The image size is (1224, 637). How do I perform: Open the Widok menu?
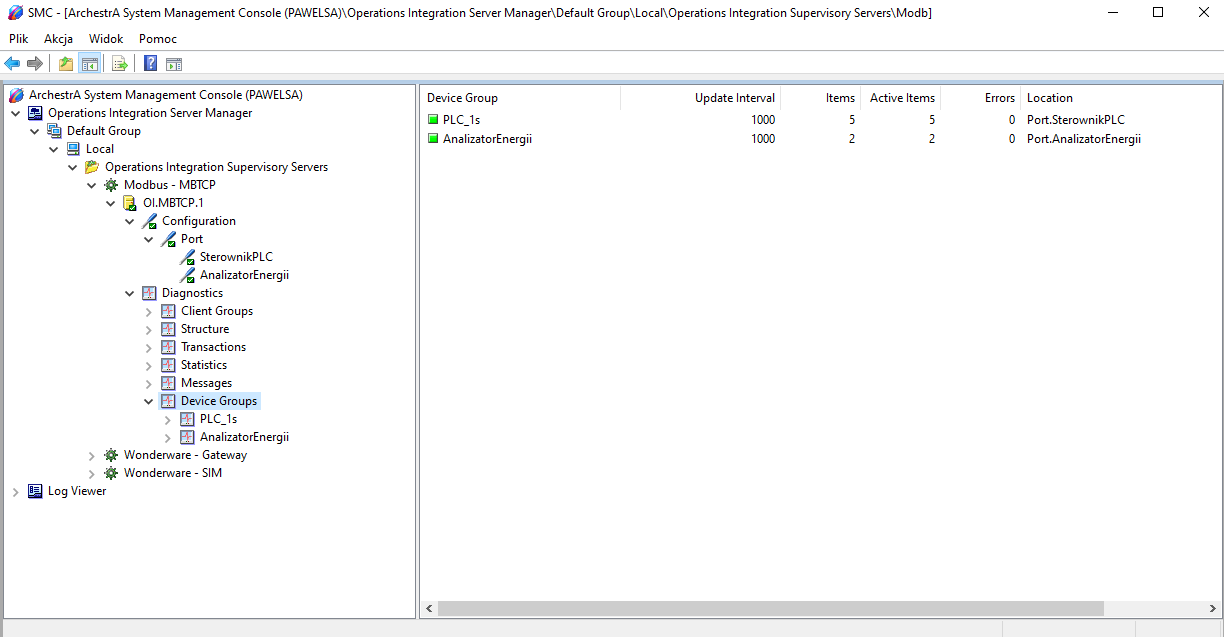pos(106,38)
